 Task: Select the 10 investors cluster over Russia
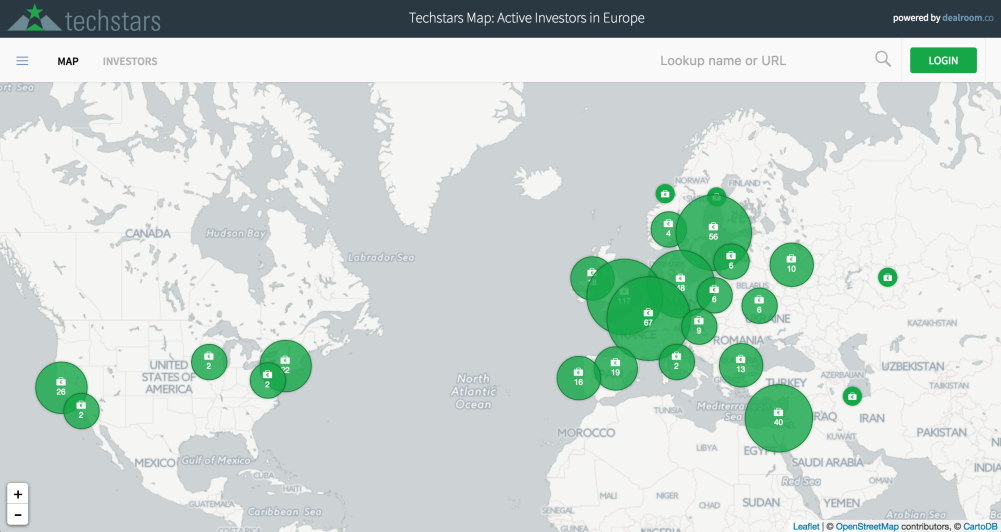792,264
